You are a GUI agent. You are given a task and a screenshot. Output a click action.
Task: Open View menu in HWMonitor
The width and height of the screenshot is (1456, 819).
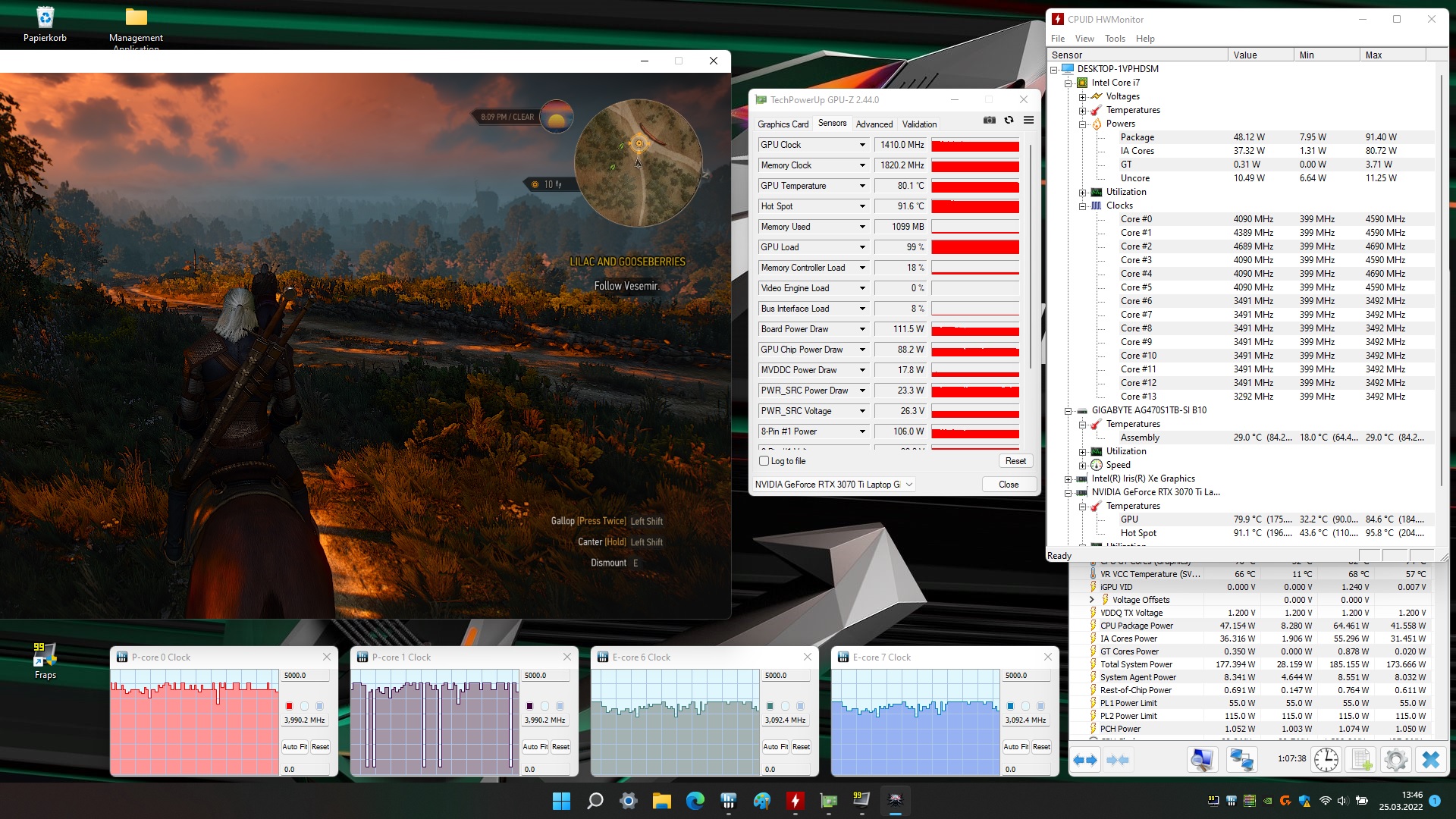click(1084, 39)
